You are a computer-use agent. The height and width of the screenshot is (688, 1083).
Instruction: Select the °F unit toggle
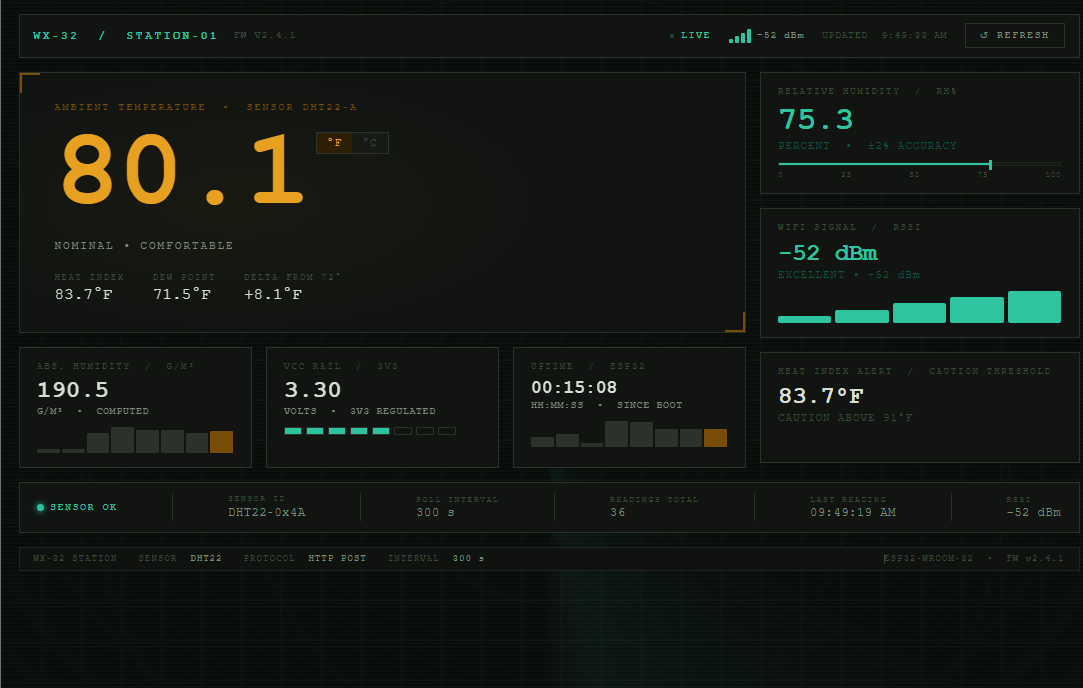pos(334,143)
